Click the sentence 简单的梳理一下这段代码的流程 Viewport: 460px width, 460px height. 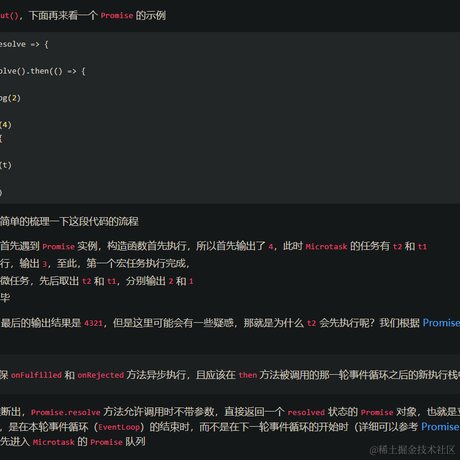(69, 221)
